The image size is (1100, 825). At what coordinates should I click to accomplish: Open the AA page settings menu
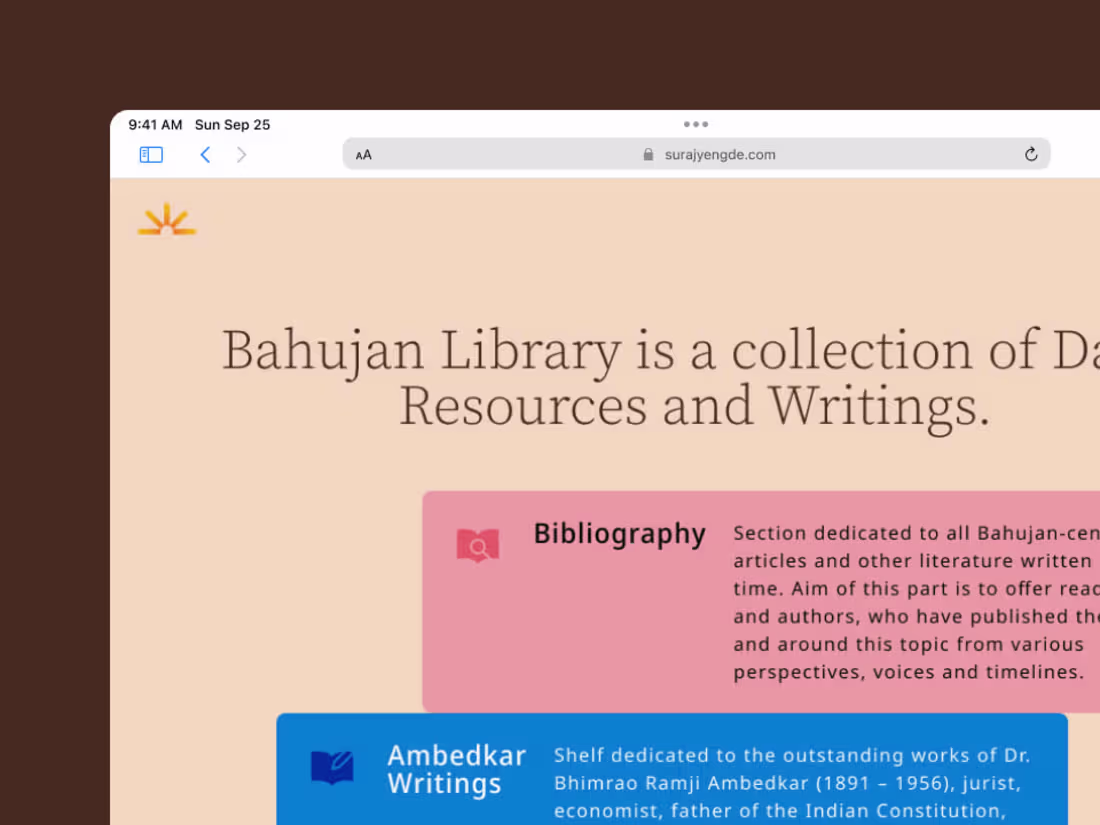363,155
